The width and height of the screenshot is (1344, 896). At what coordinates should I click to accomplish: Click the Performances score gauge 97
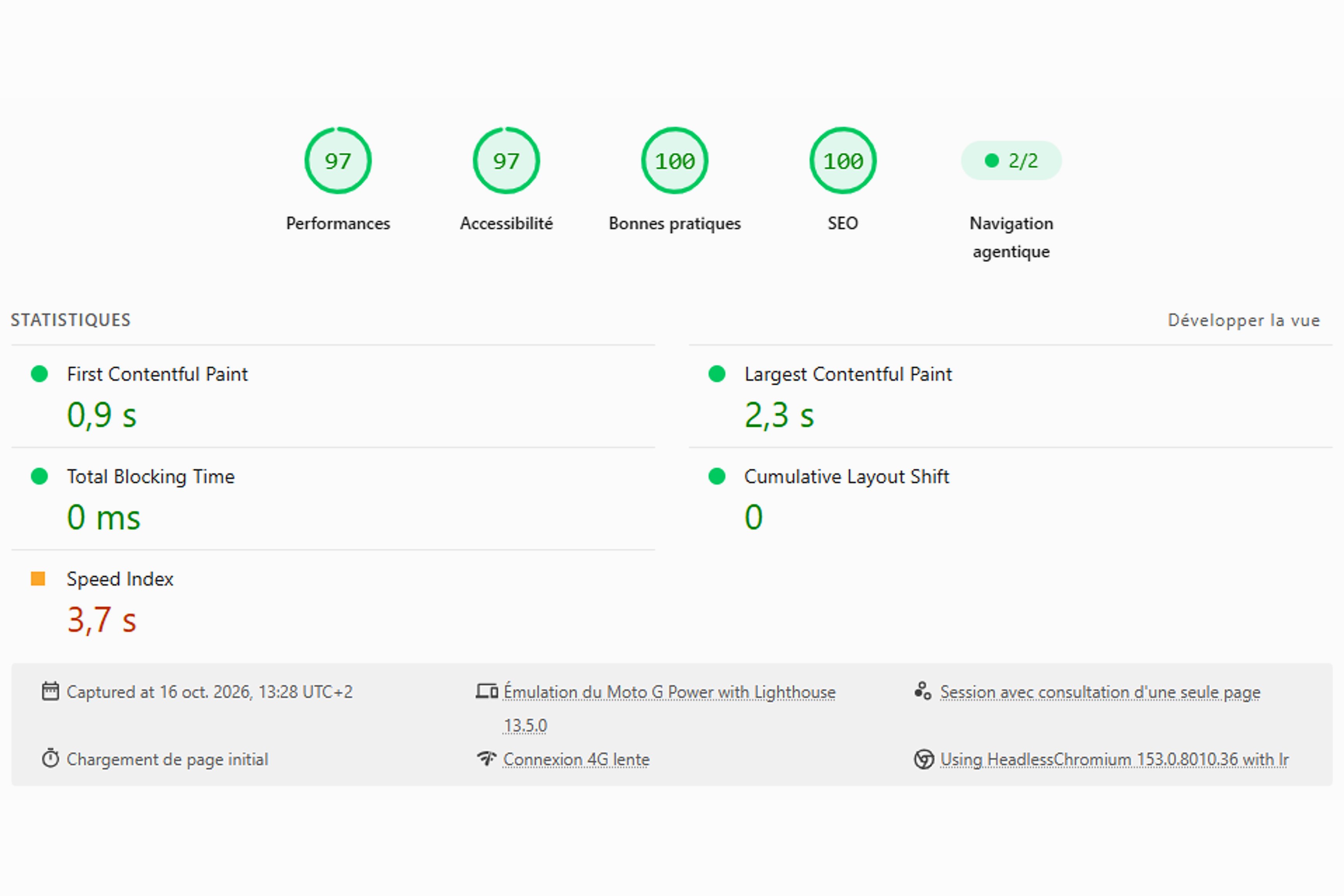click(338, 161)
